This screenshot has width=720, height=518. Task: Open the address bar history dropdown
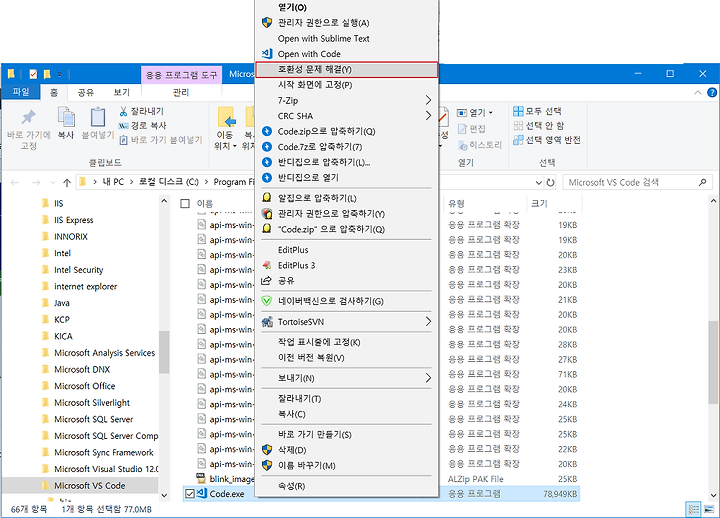pyautogui.click(x=539, y=182)
